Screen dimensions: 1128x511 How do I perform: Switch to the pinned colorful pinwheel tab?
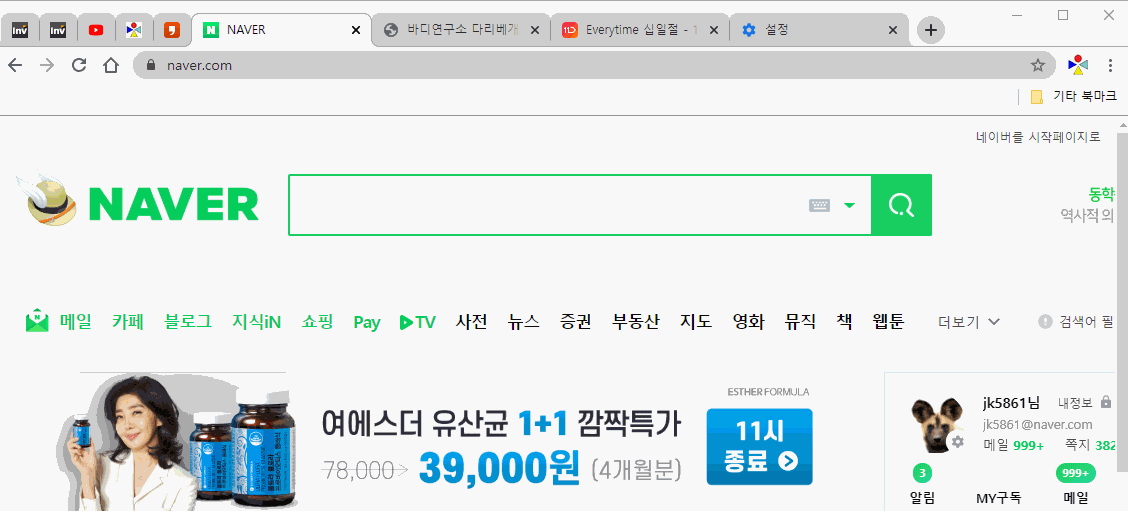pos(134,30)
